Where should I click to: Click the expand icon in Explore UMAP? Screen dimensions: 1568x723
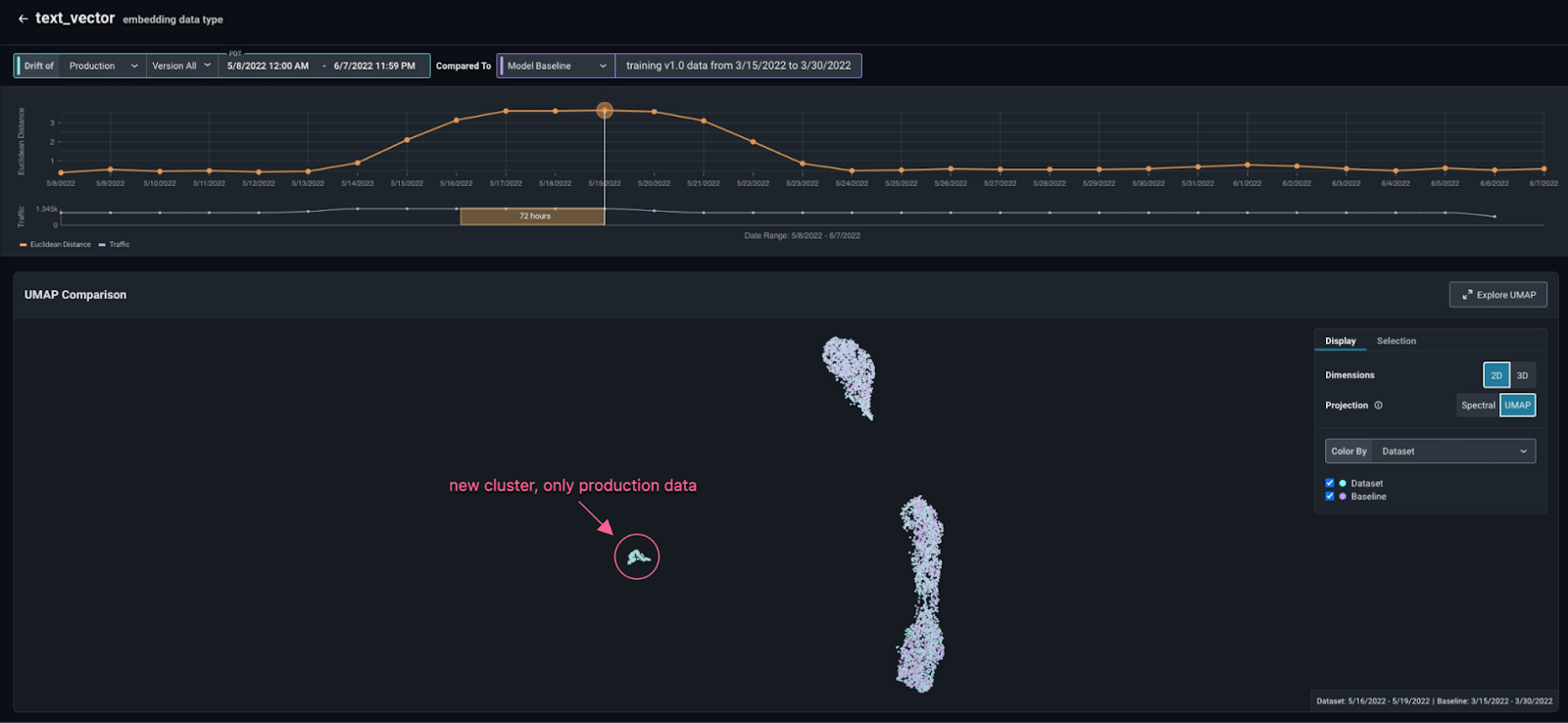click(1467, 295)
